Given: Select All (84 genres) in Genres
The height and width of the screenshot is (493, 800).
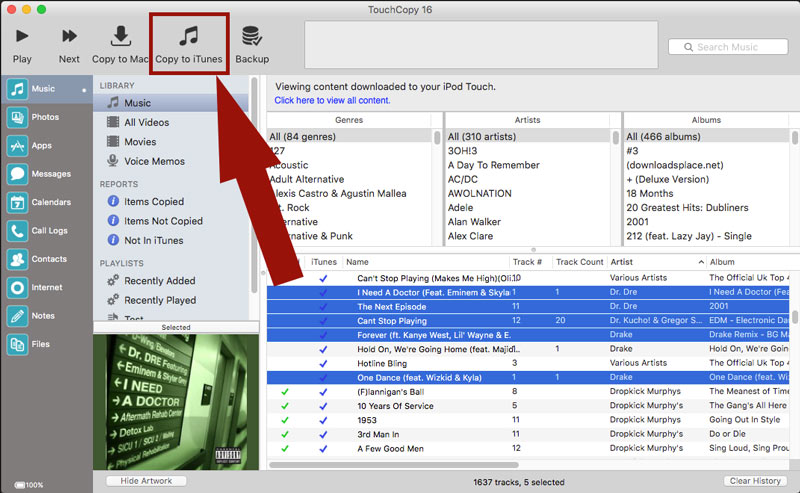Looking at the screenshot, I should [x=349, y=137].
